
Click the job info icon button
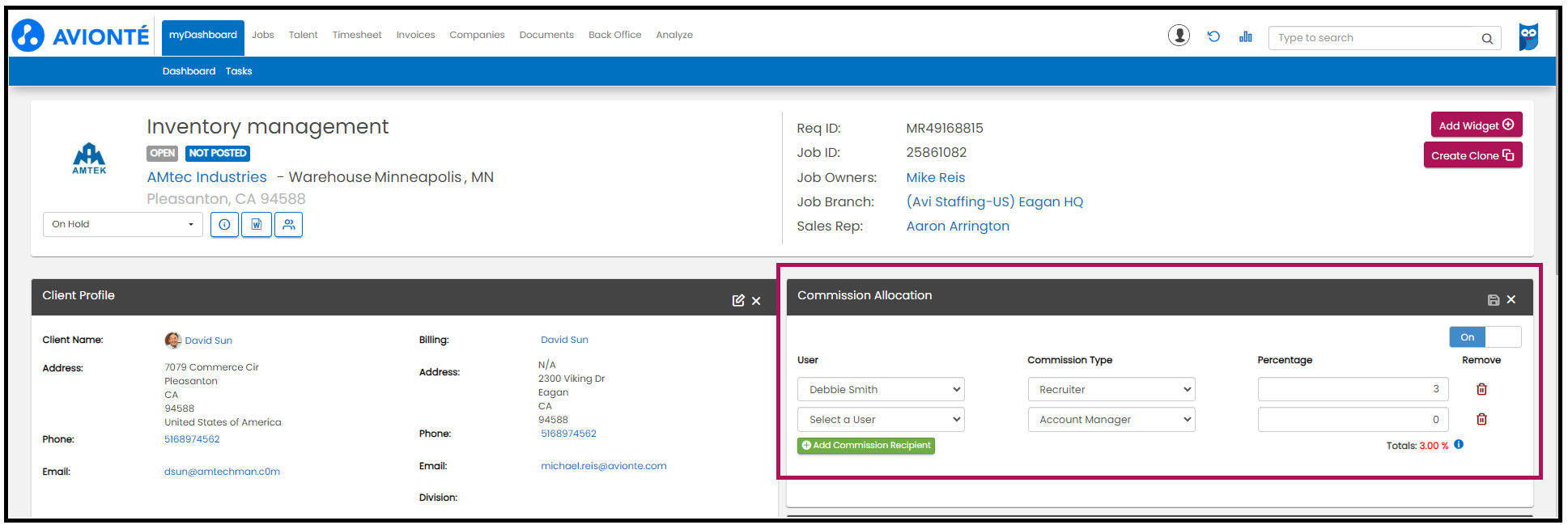[x=224, y=225]
